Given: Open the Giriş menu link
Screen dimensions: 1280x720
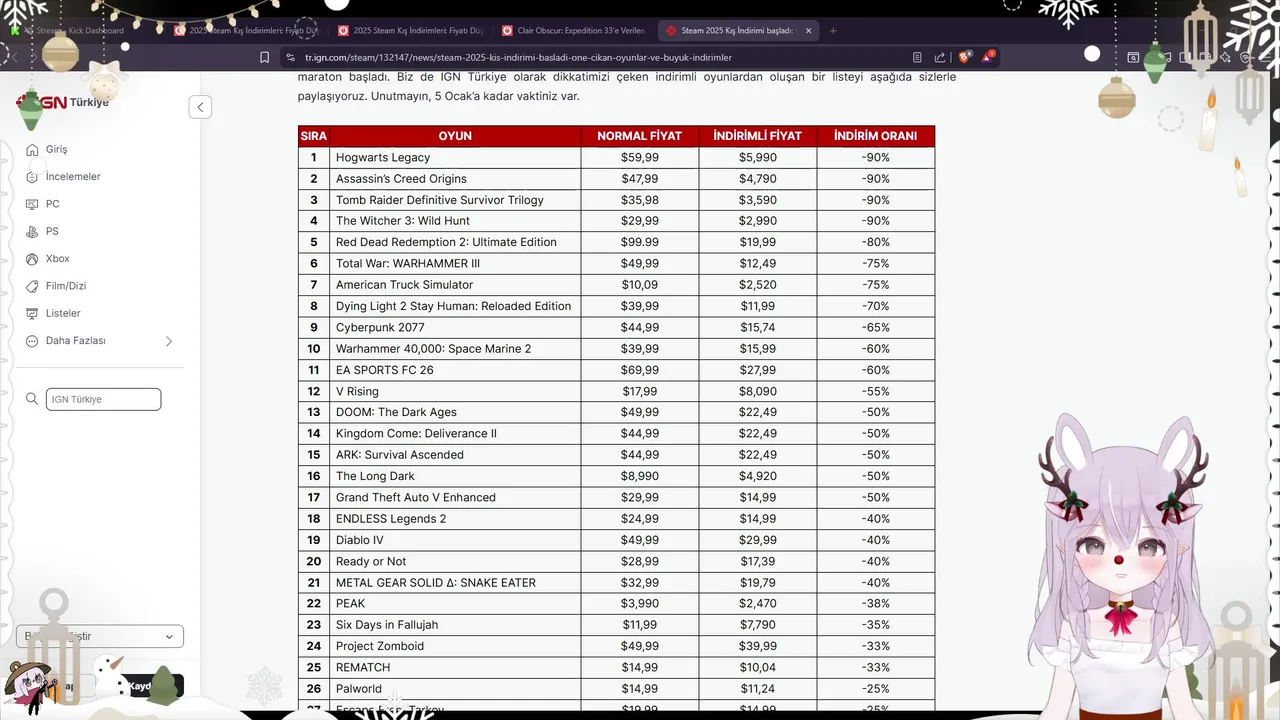Looking at the screenshot, I should point(56,150).
